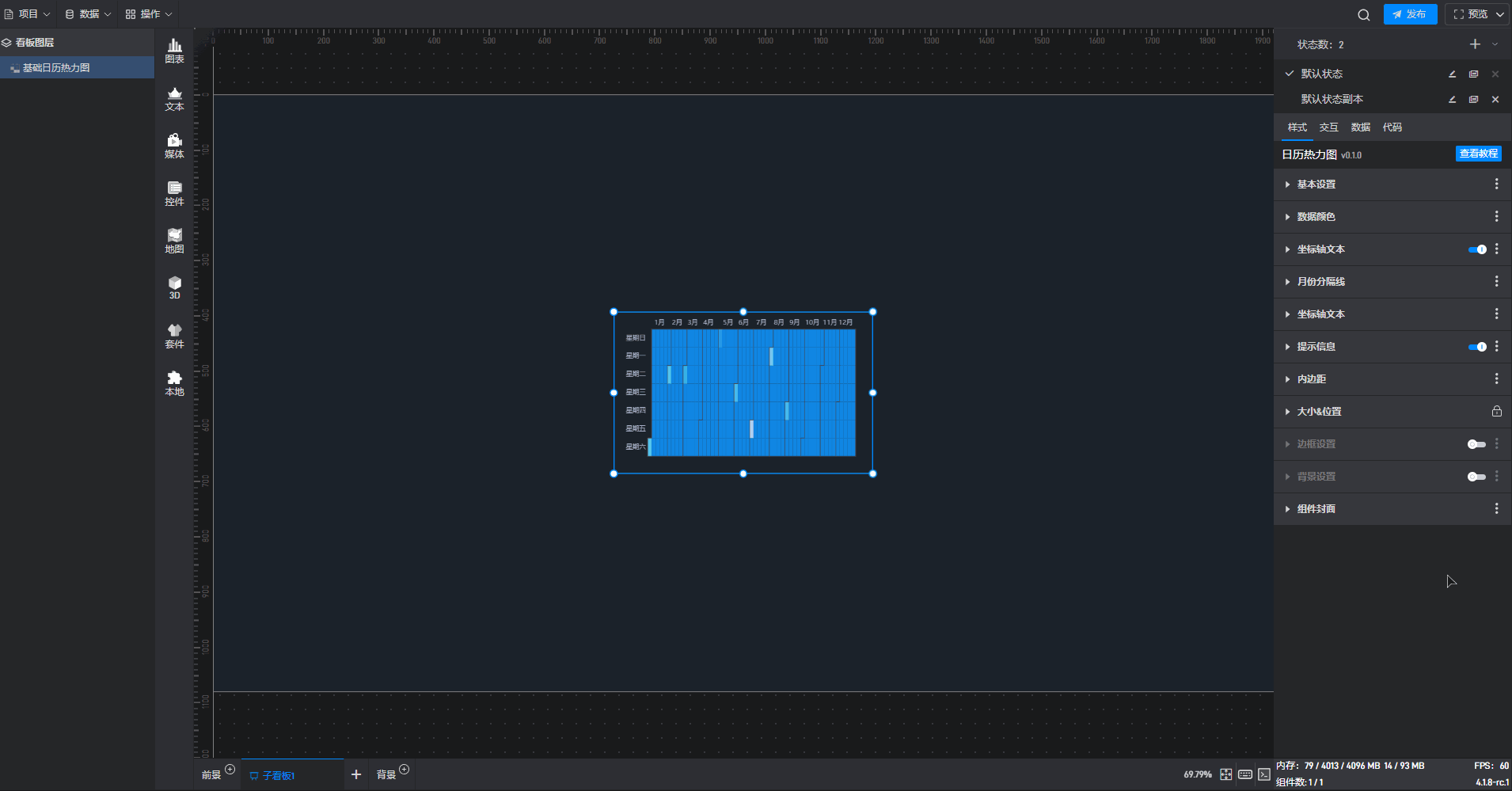Switch to the 交互 tab
The image size is (1512, 791).
(1329, 127)
